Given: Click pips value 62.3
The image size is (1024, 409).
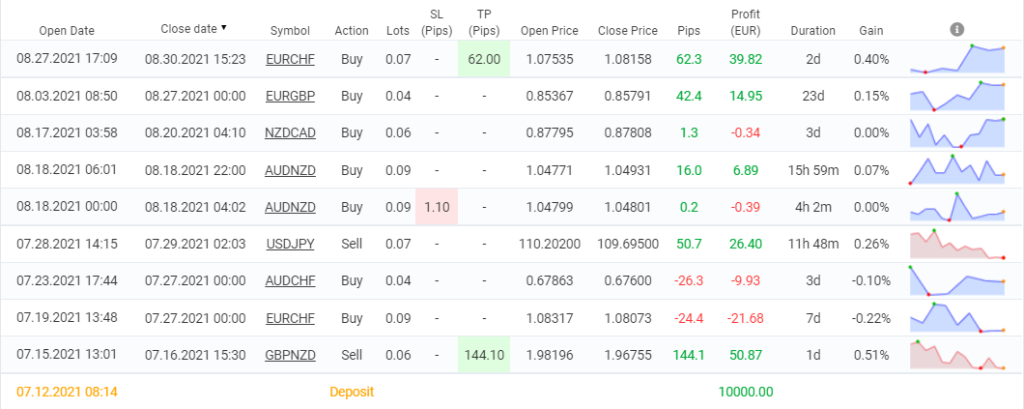Looking at the screenshot, I should coord(689,59).
